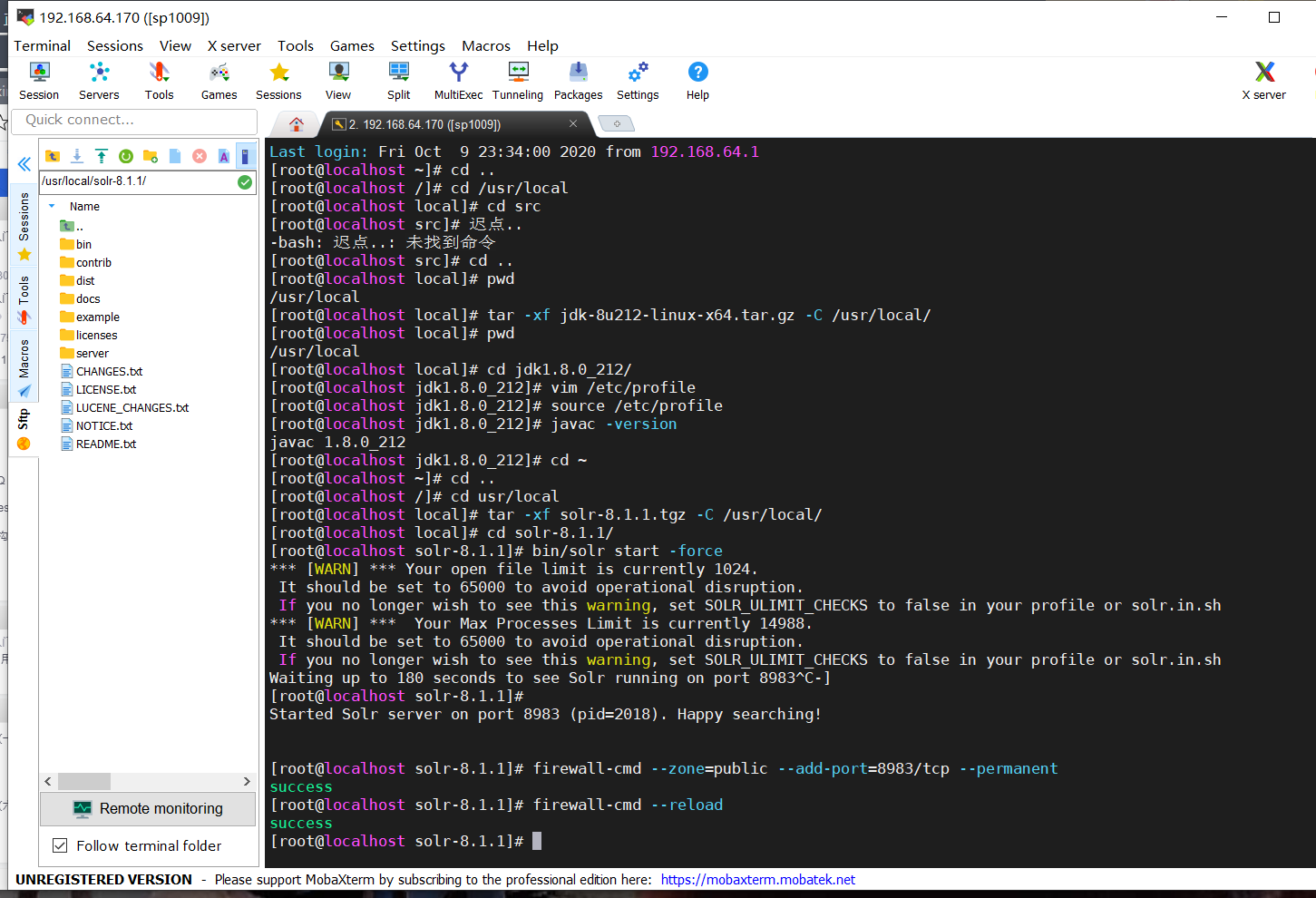Create new folder via SFTP toolbar icon

[151, 156]
